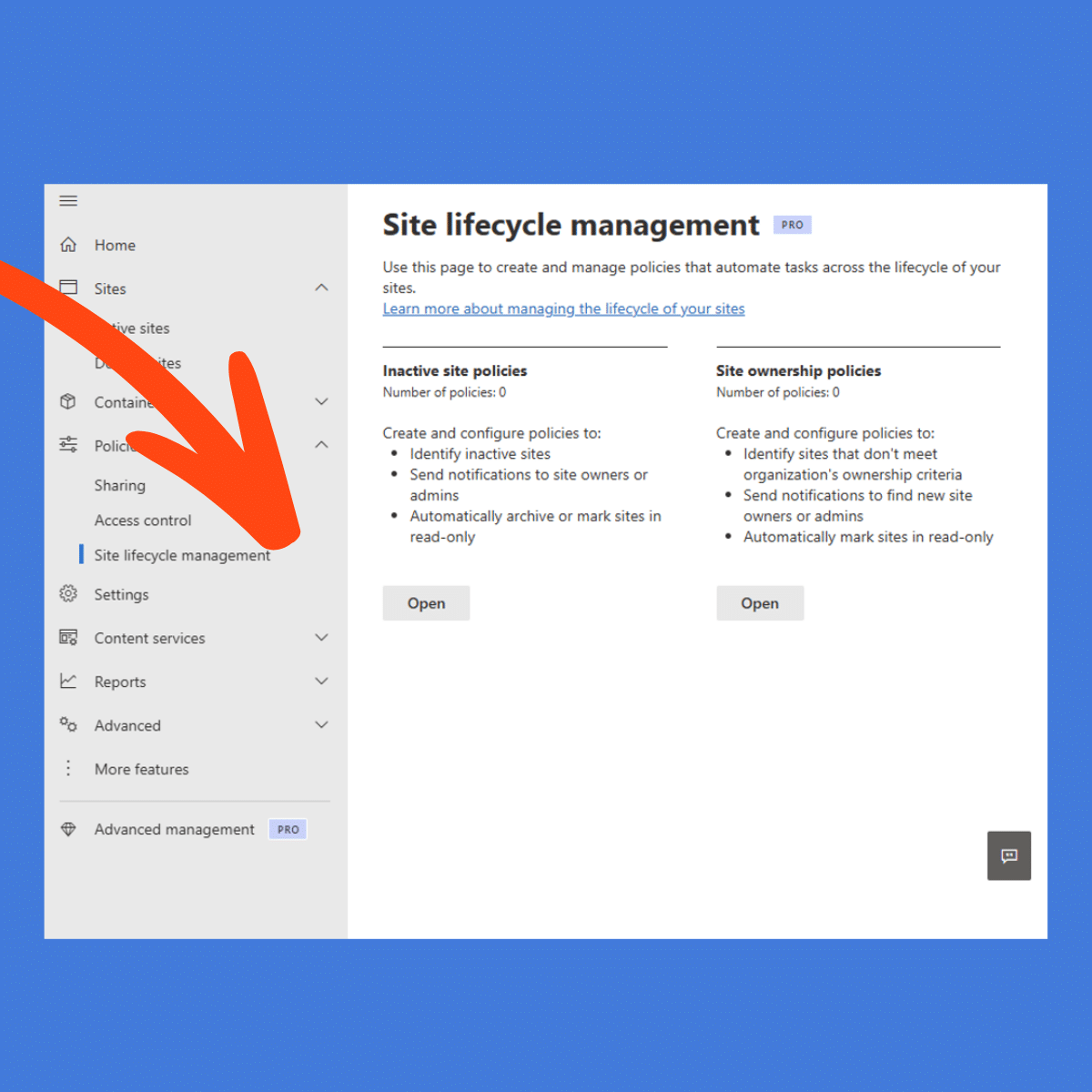Open the feedback chat button
The image size is (1092, 1092).
(x=1009, y=855)
